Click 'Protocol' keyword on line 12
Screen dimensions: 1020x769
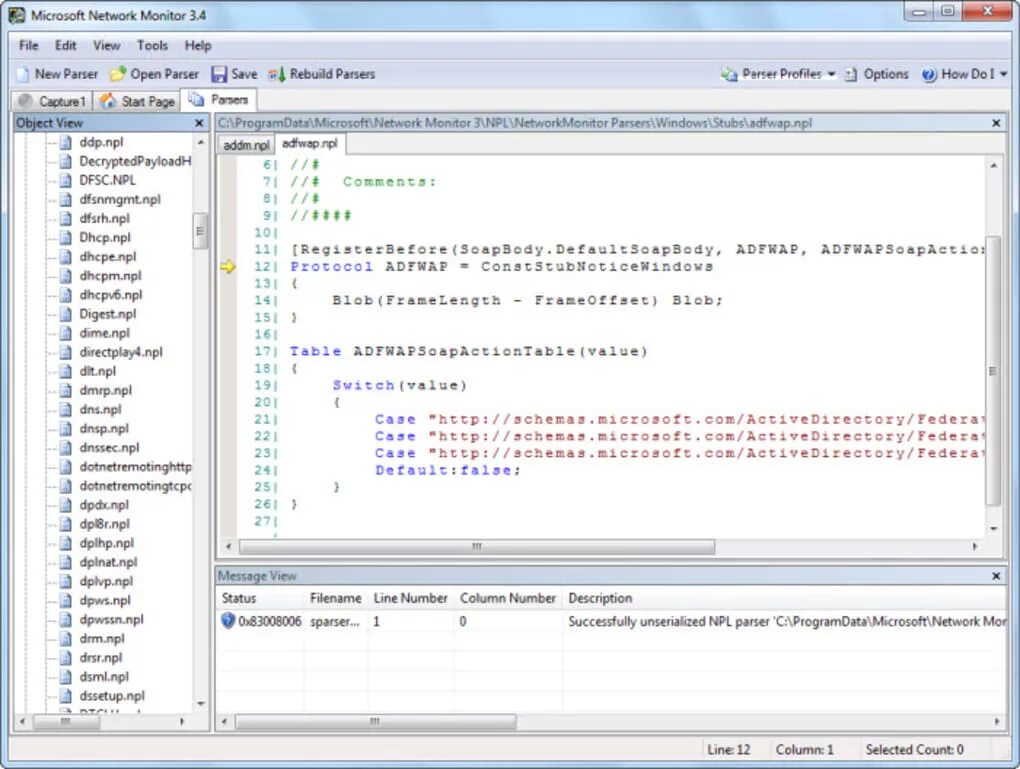(331, 267)
